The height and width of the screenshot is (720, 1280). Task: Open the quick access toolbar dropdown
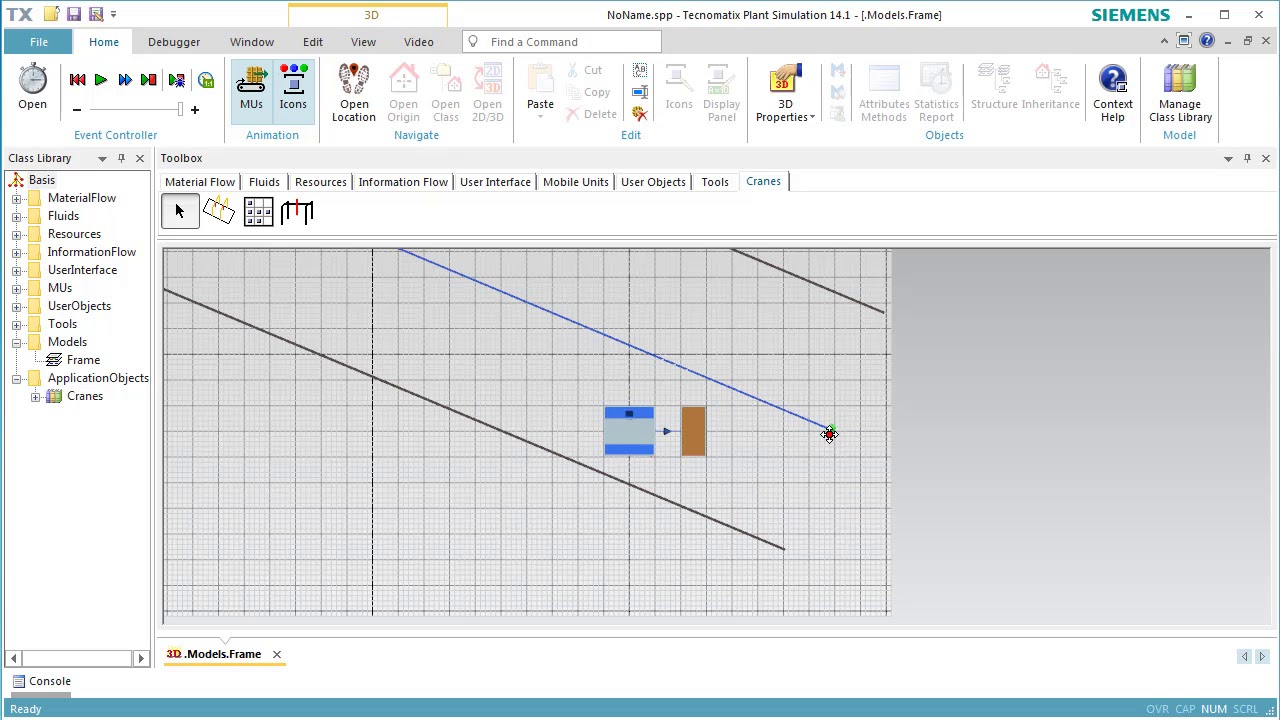113,15
